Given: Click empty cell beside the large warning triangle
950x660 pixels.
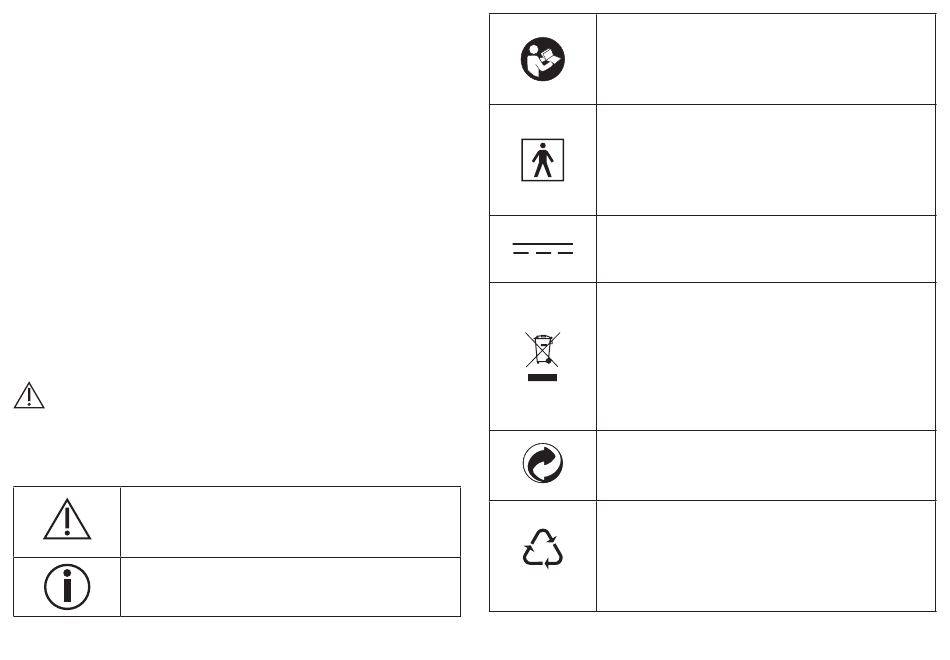Looking at the screenshot, I should pos(291,522).
